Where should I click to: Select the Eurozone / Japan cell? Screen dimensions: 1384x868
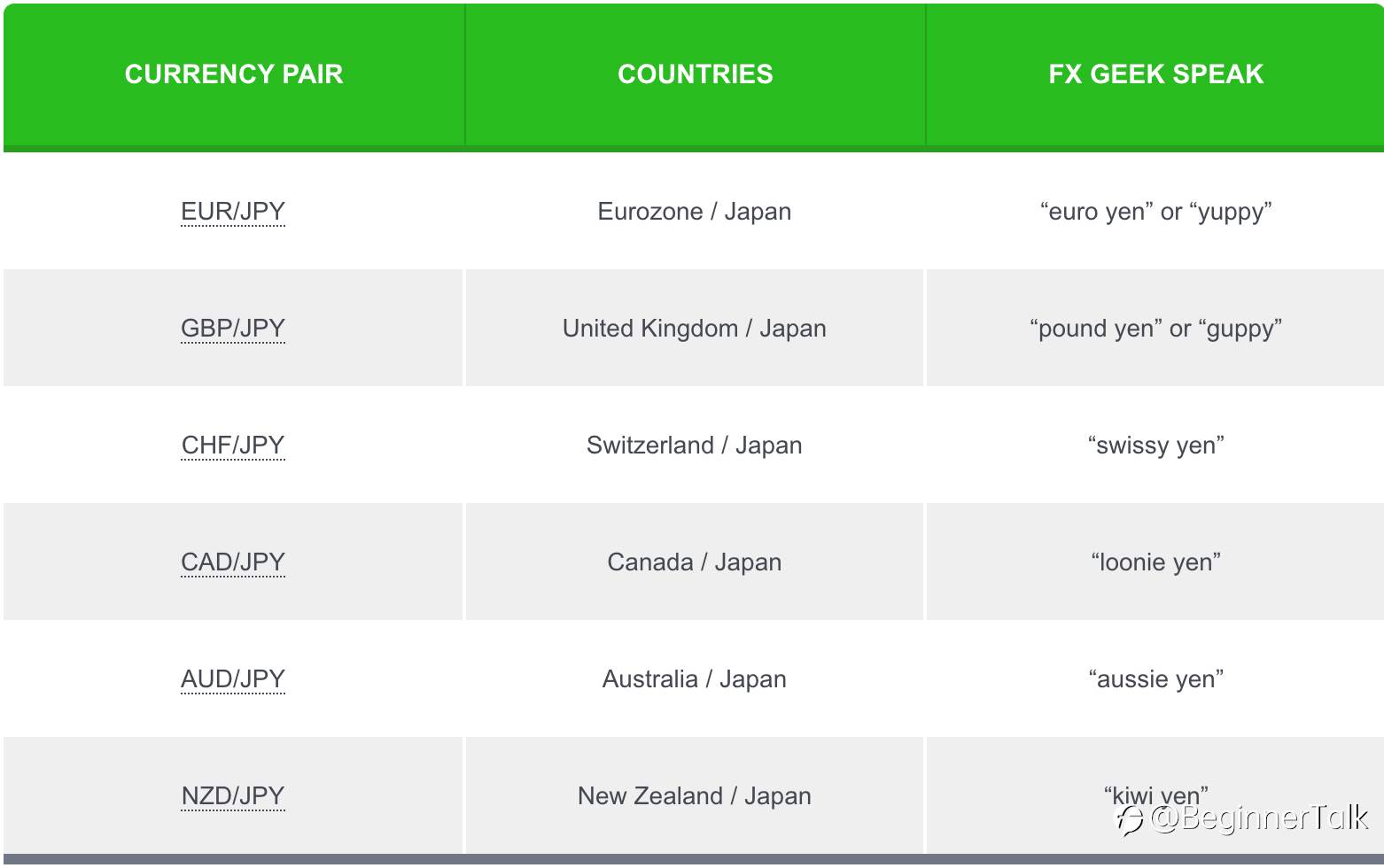[695, 212]
